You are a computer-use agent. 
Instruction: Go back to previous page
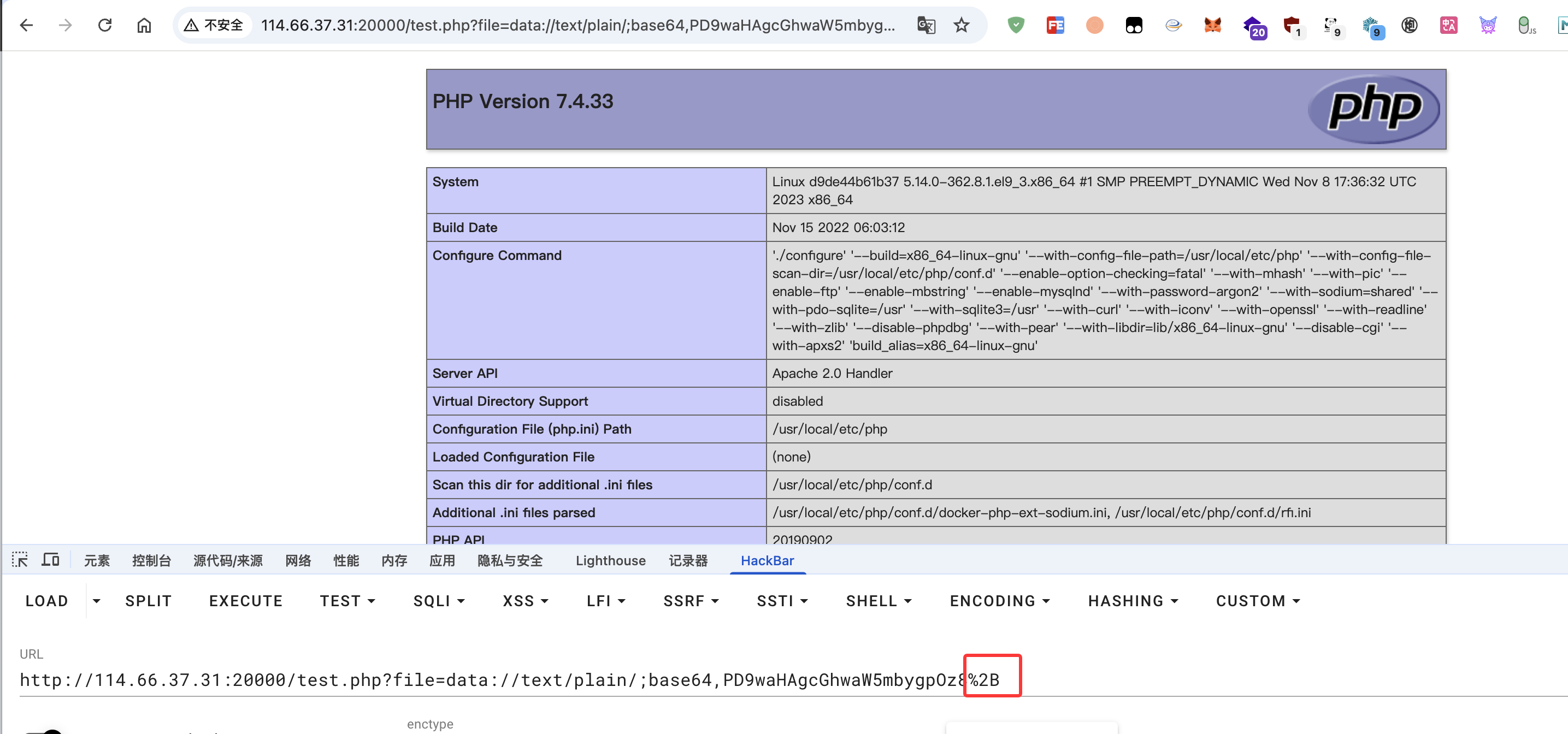point(26,25)
